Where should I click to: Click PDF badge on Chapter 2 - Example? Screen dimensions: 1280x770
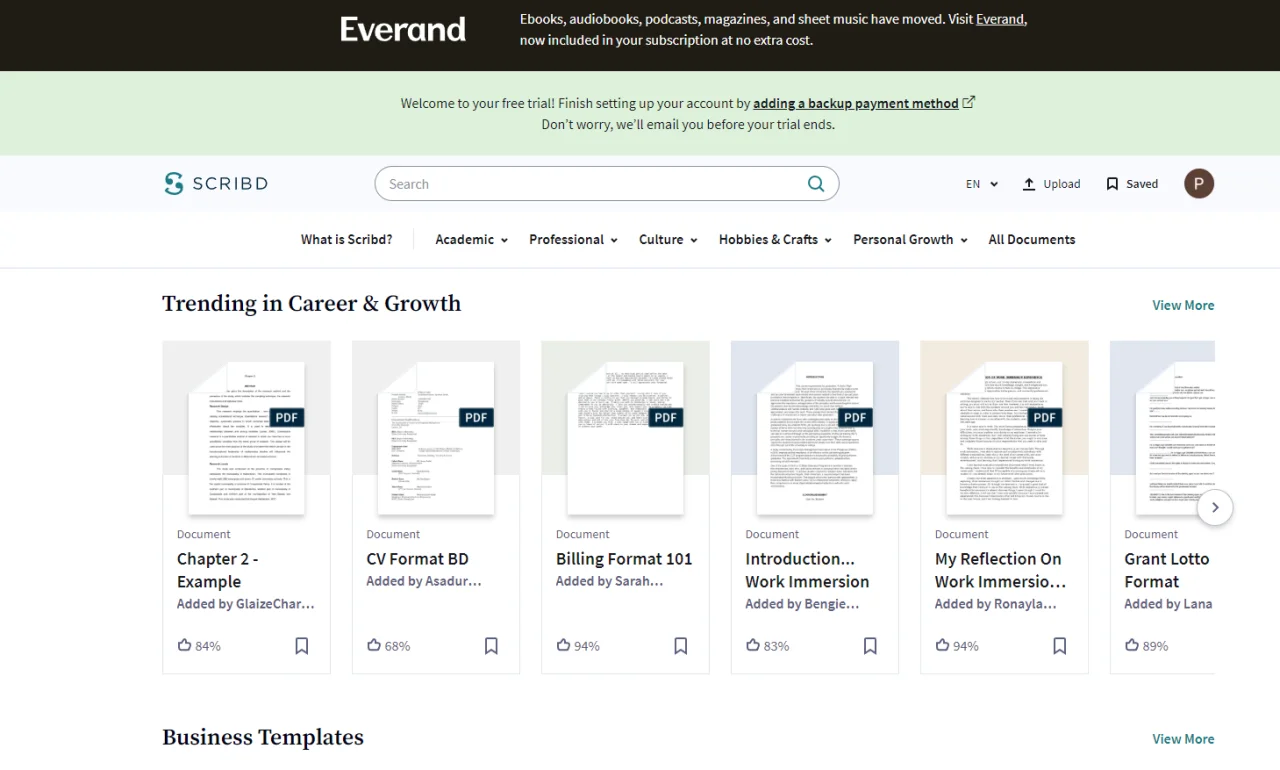click(x=287, y=417)
